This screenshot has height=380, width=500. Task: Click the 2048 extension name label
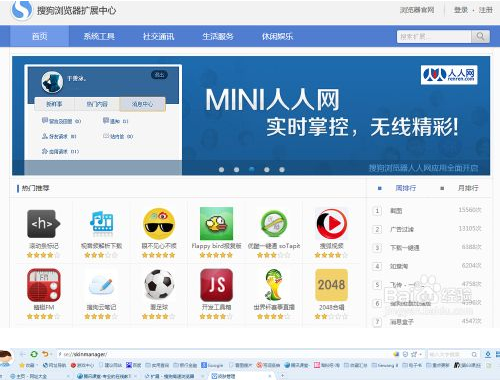coord(331,307)
